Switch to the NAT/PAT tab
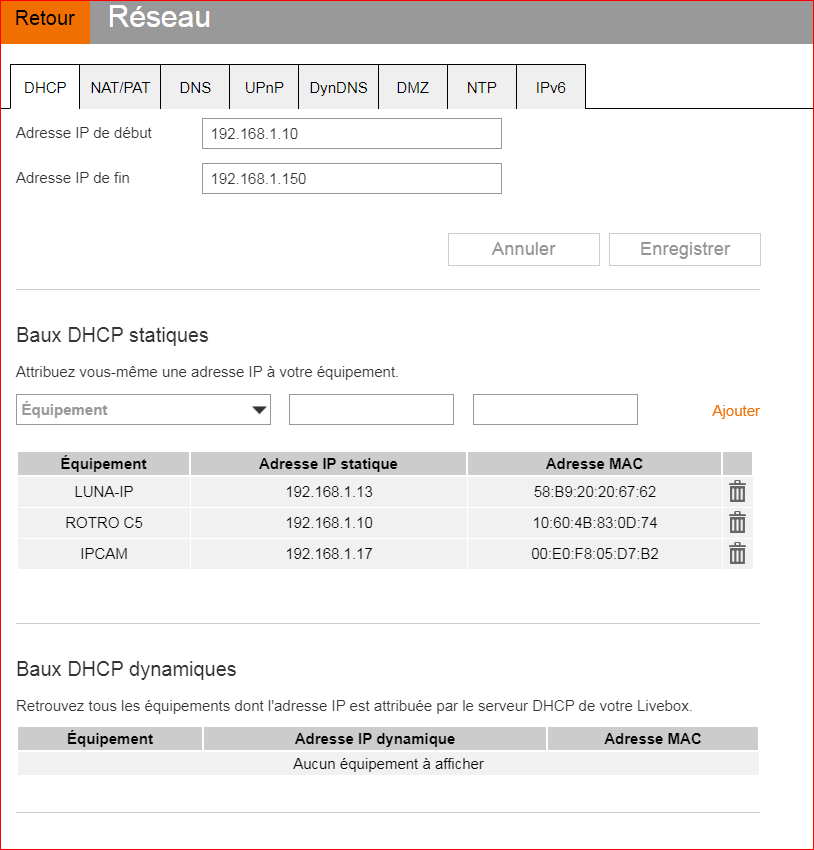Screen dimensions: 814x850 click(120, 87)
